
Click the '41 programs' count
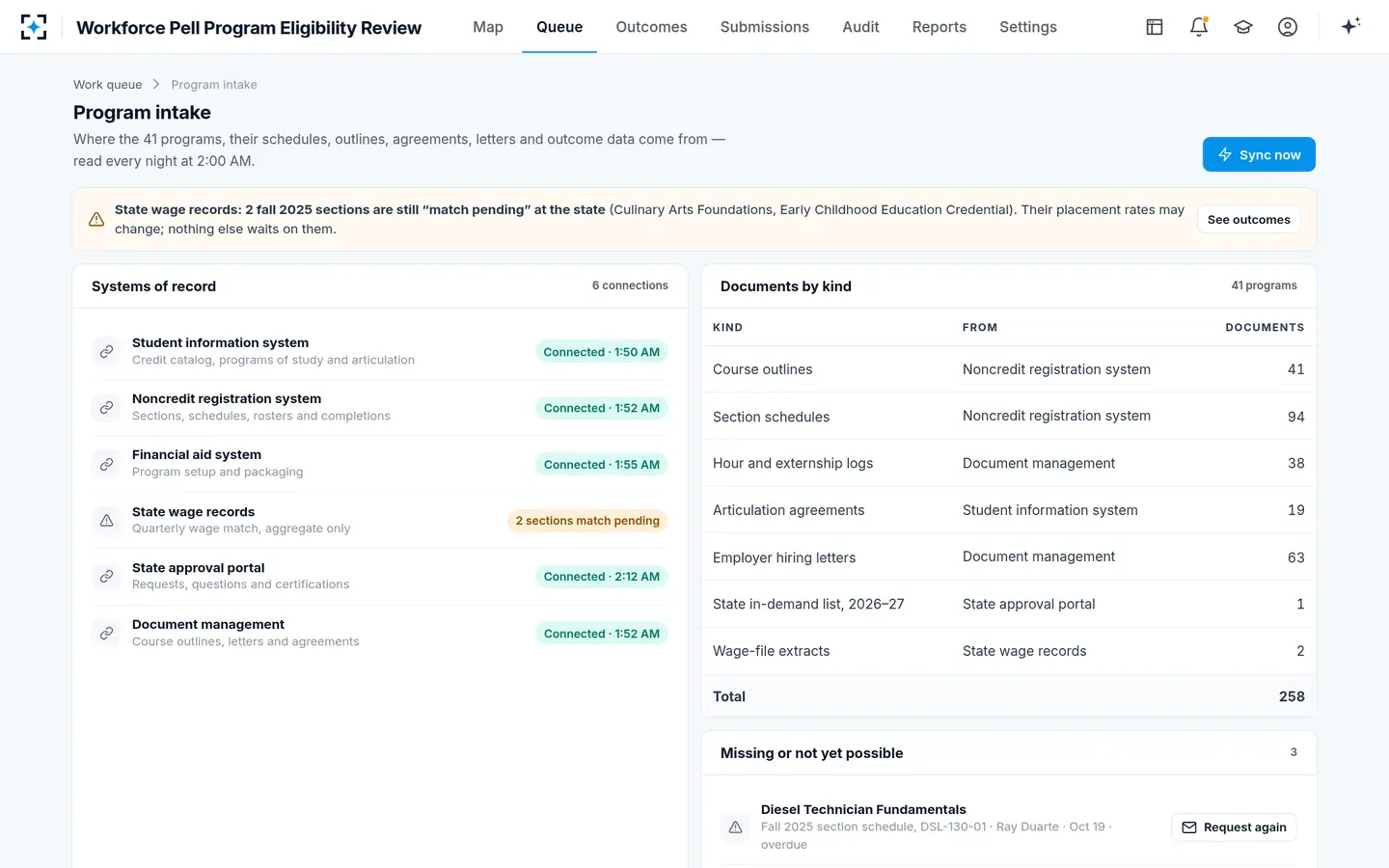tap(1264, 285)
